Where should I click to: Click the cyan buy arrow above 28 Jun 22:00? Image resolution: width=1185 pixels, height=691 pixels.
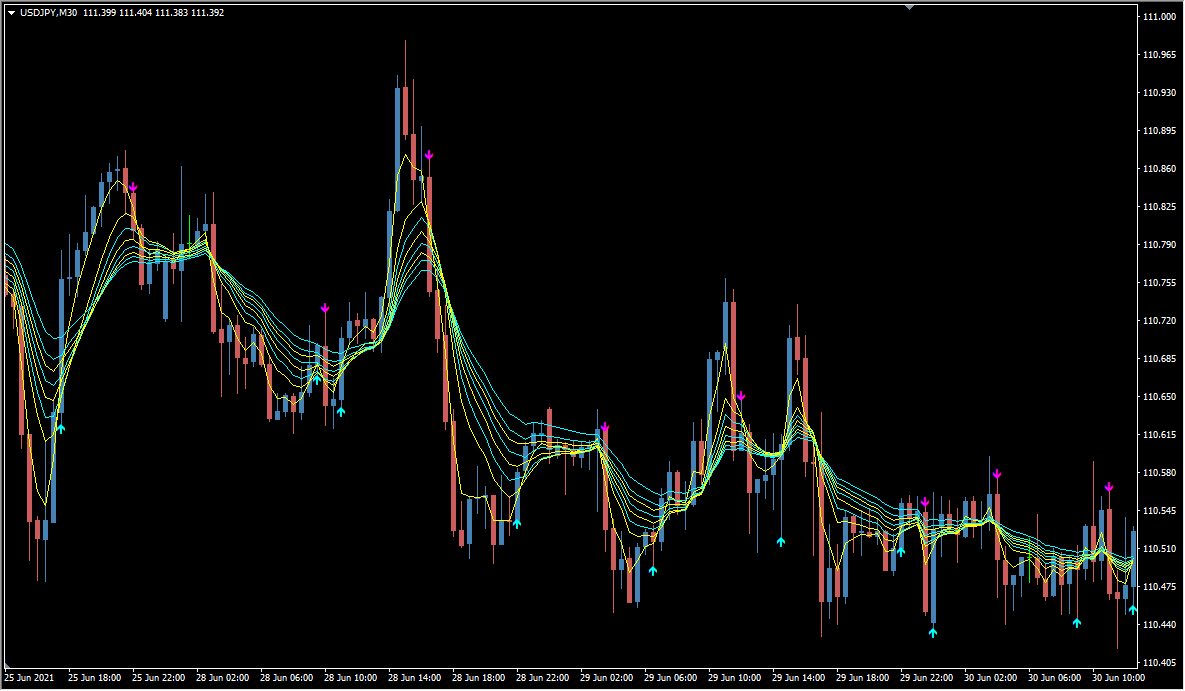[517, 522]
